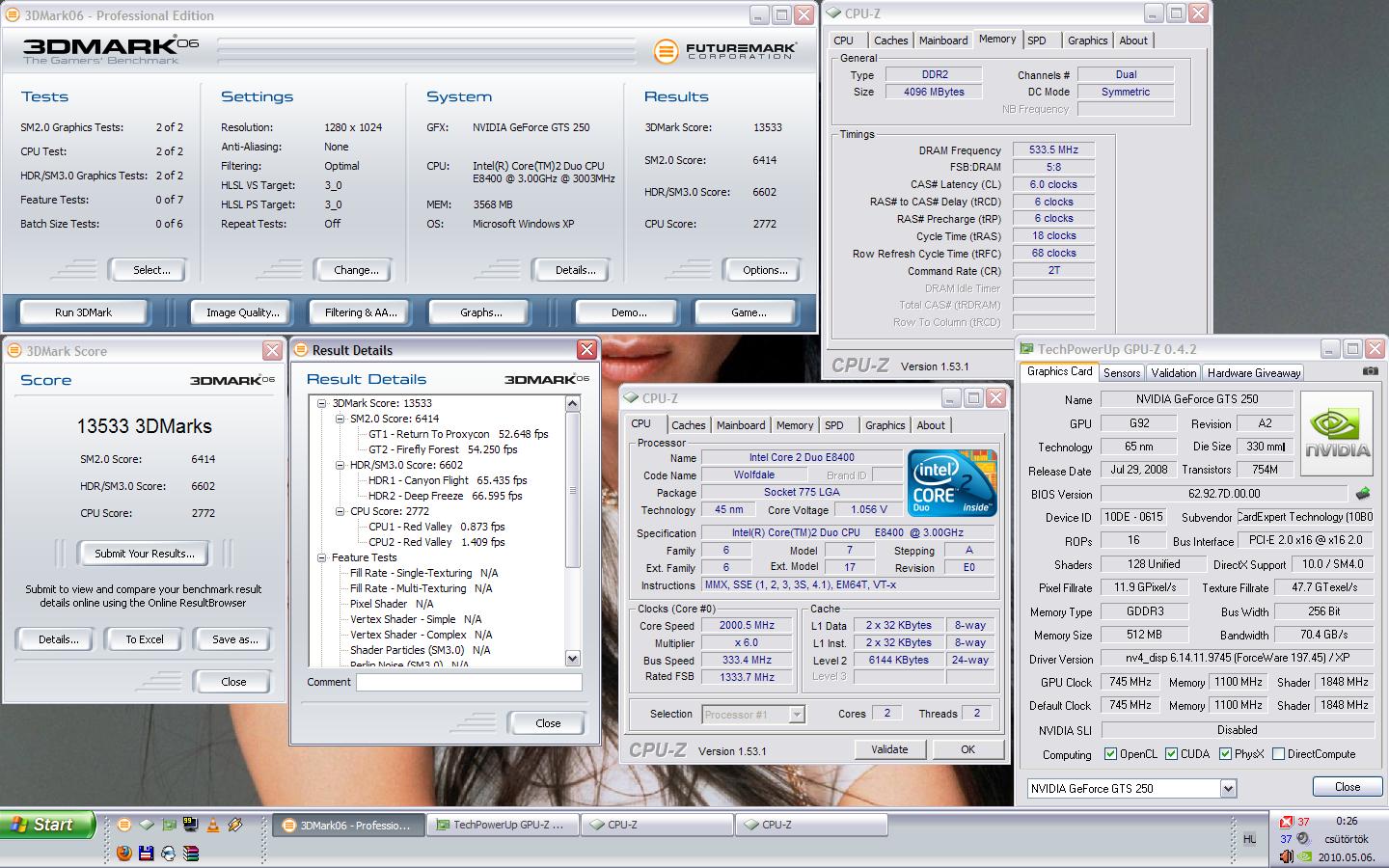The height and width of the screenshot is (868, 1389).
Task: Switch to the Sensors tab in GPU-Z
Action: [x=1122, y=372]
